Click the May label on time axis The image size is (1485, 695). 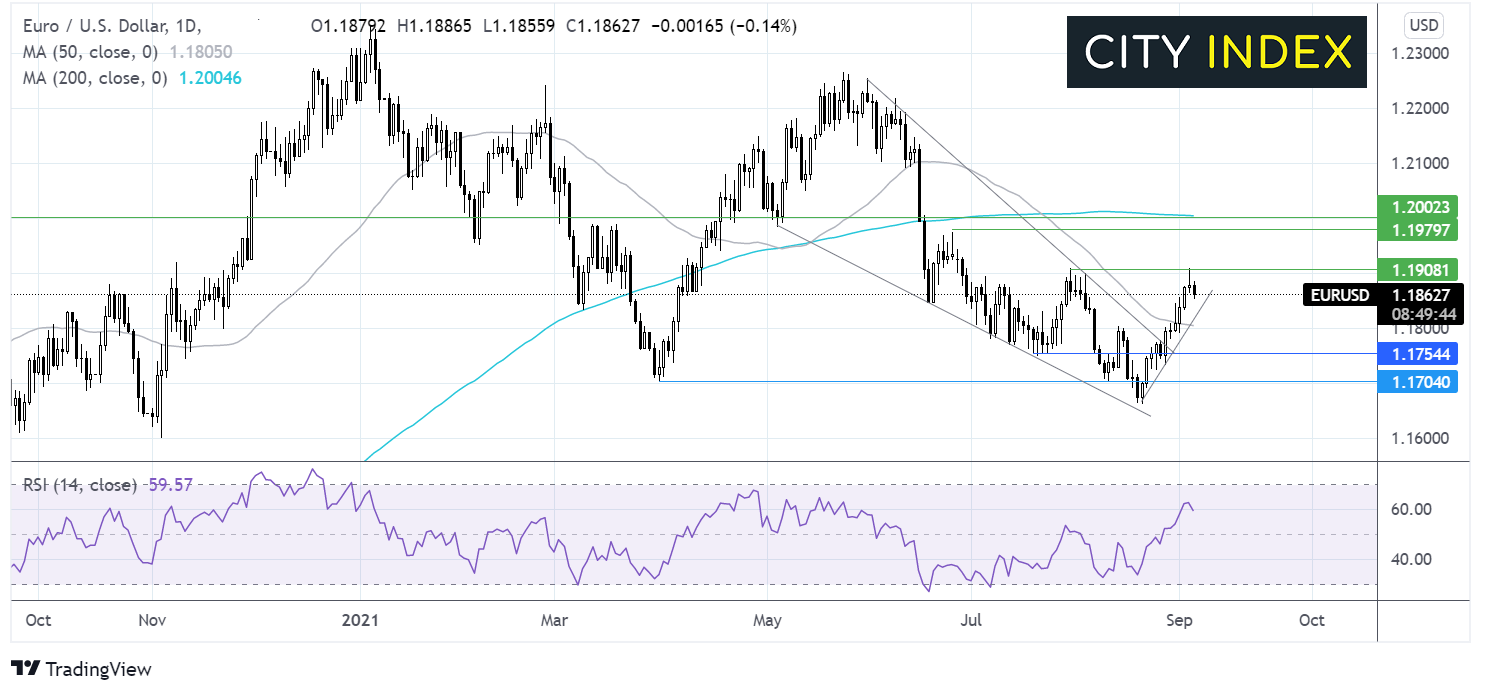pyautogui.click(x=767, y=620)
